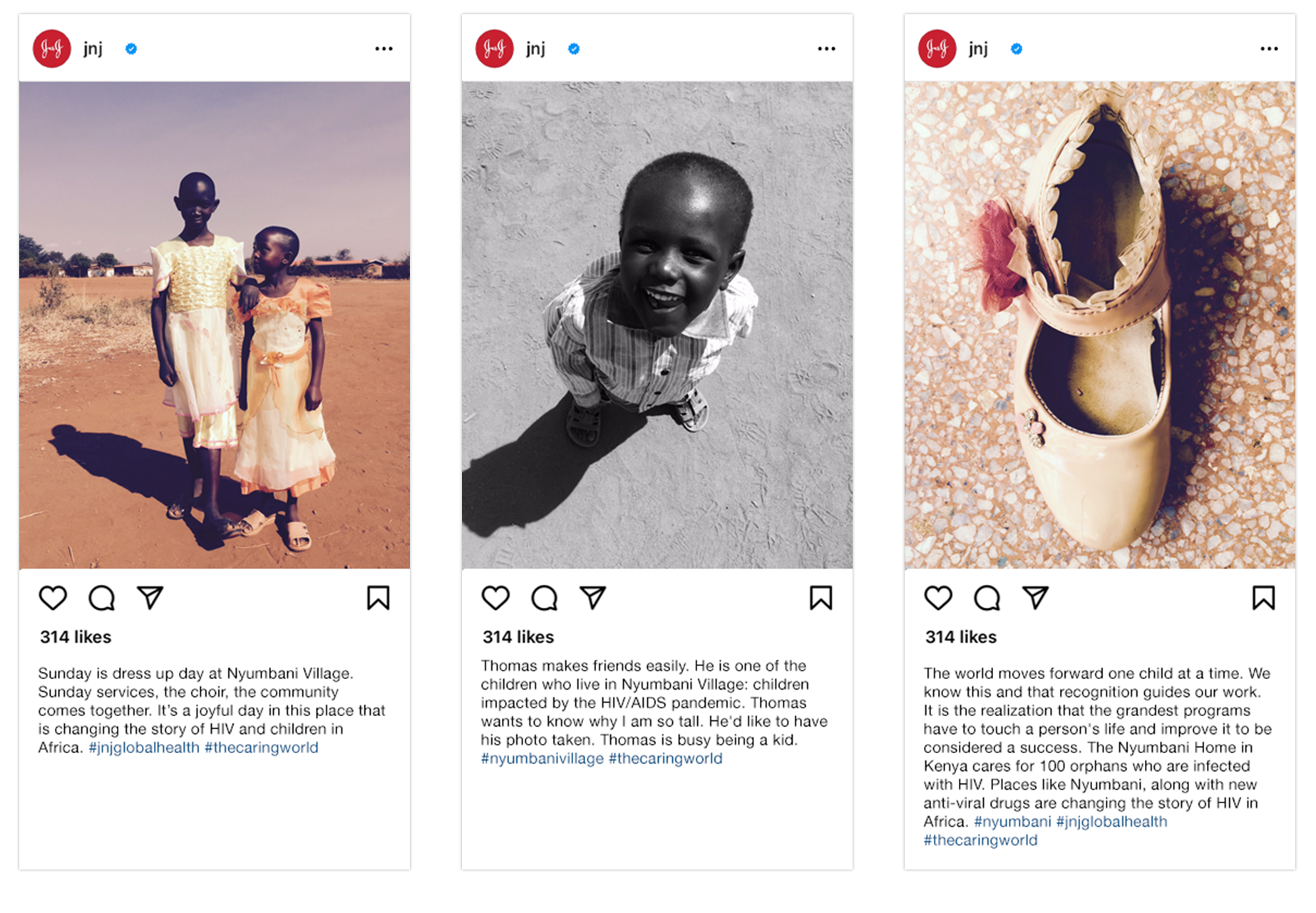Open the pink shoe photo
Screen dimensions: 1316x913
(1100, 325)
